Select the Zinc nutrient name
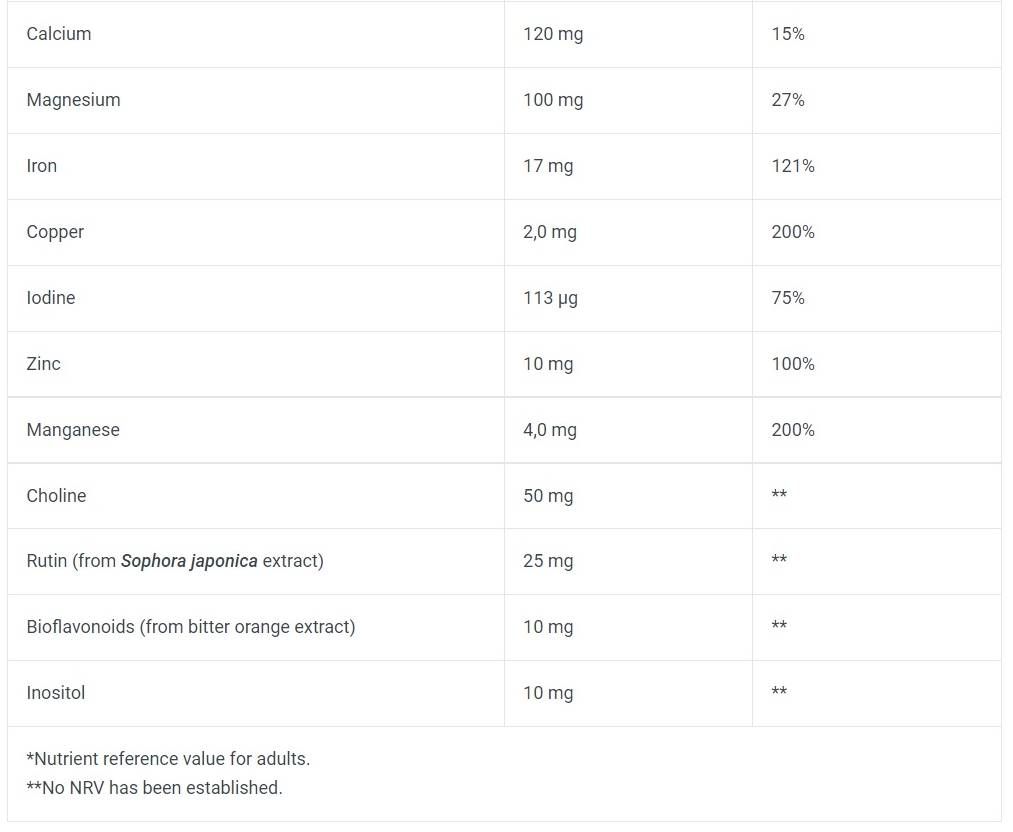1013x832 pixels. tap(44, 364)
